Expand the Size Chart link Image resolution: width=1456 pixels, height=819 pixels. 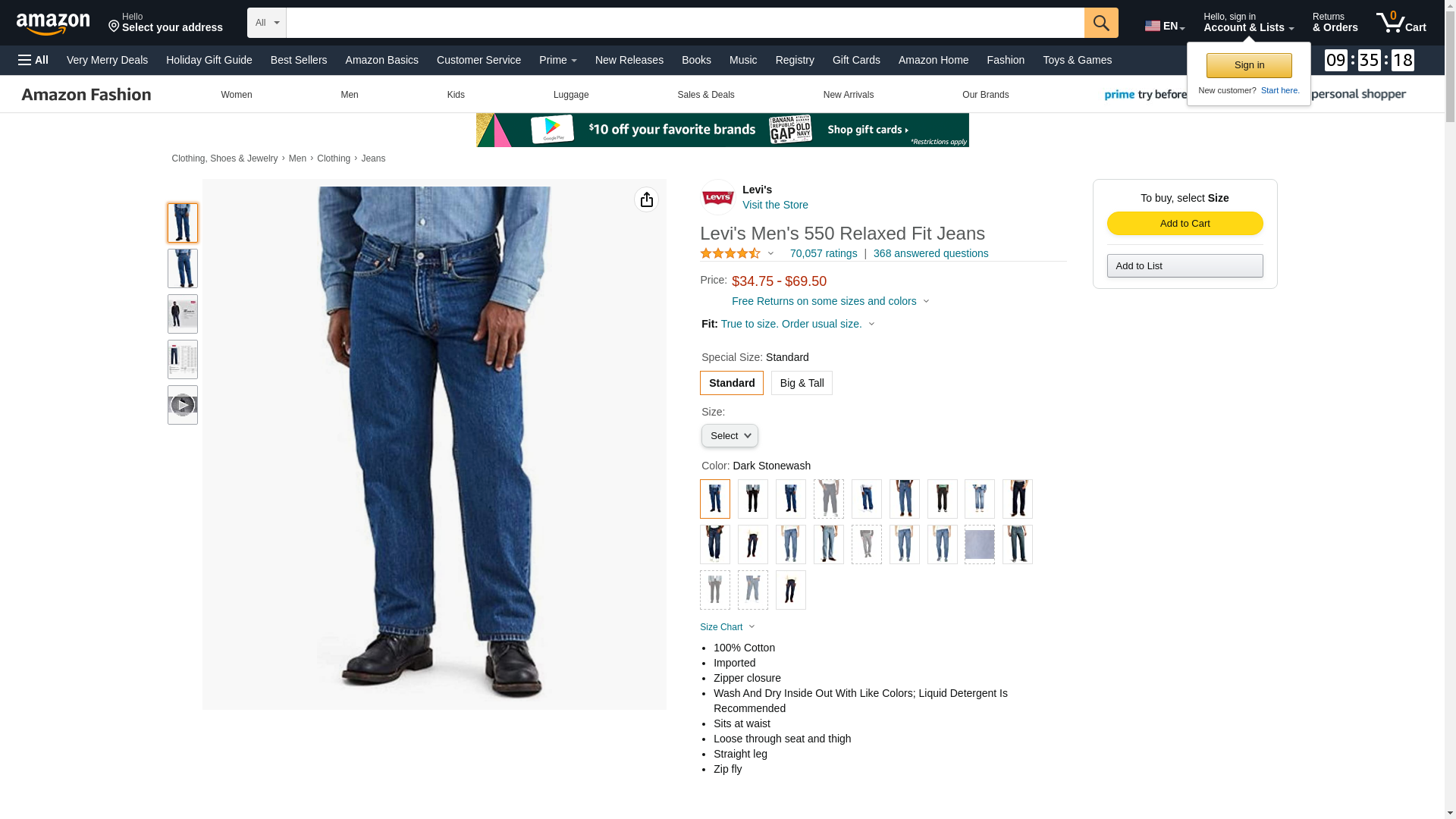[727, 627]
